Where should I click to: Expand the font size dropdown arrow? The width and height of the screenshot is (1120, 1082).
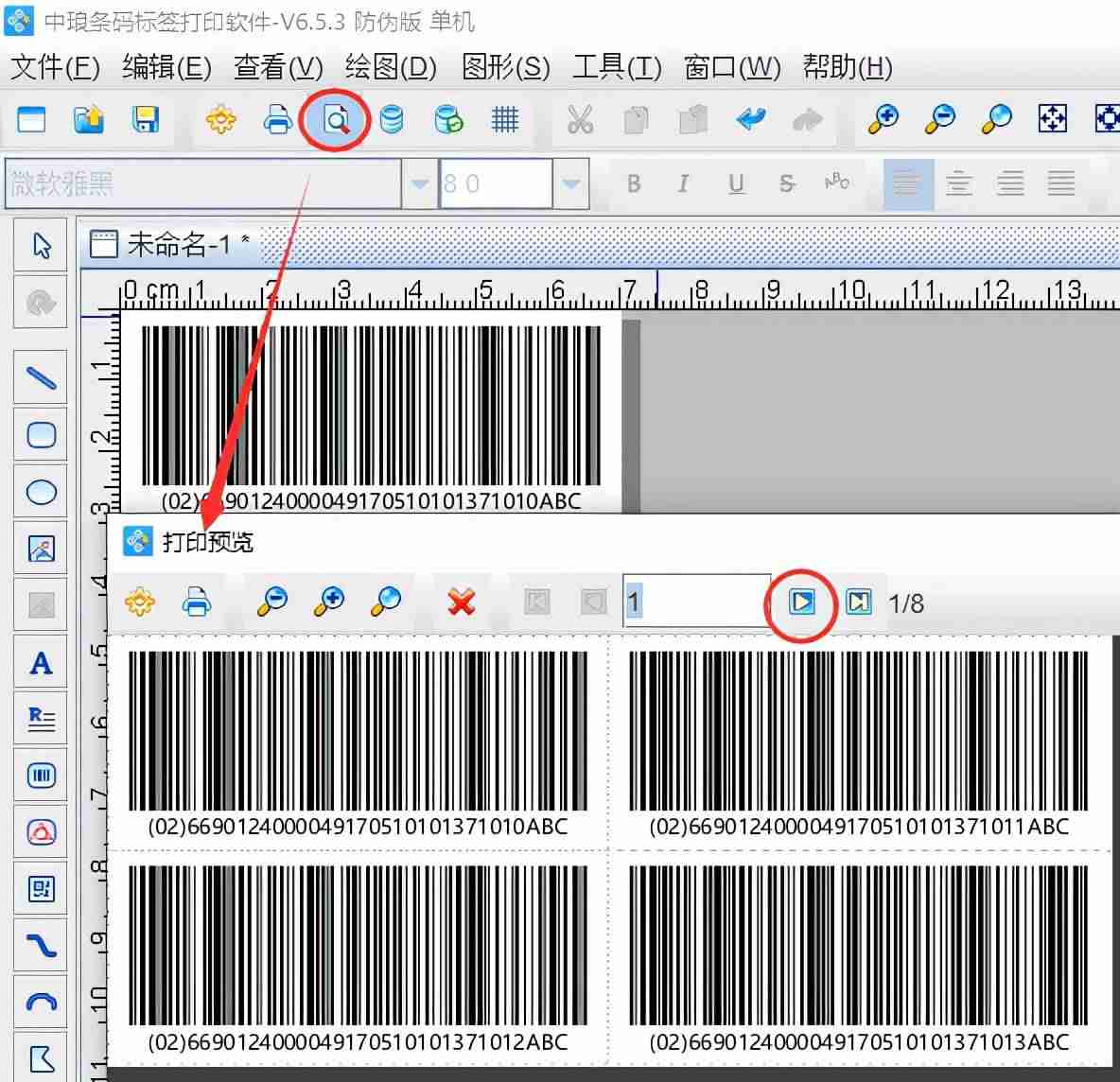pyautogui.click(x=570, y=184)
